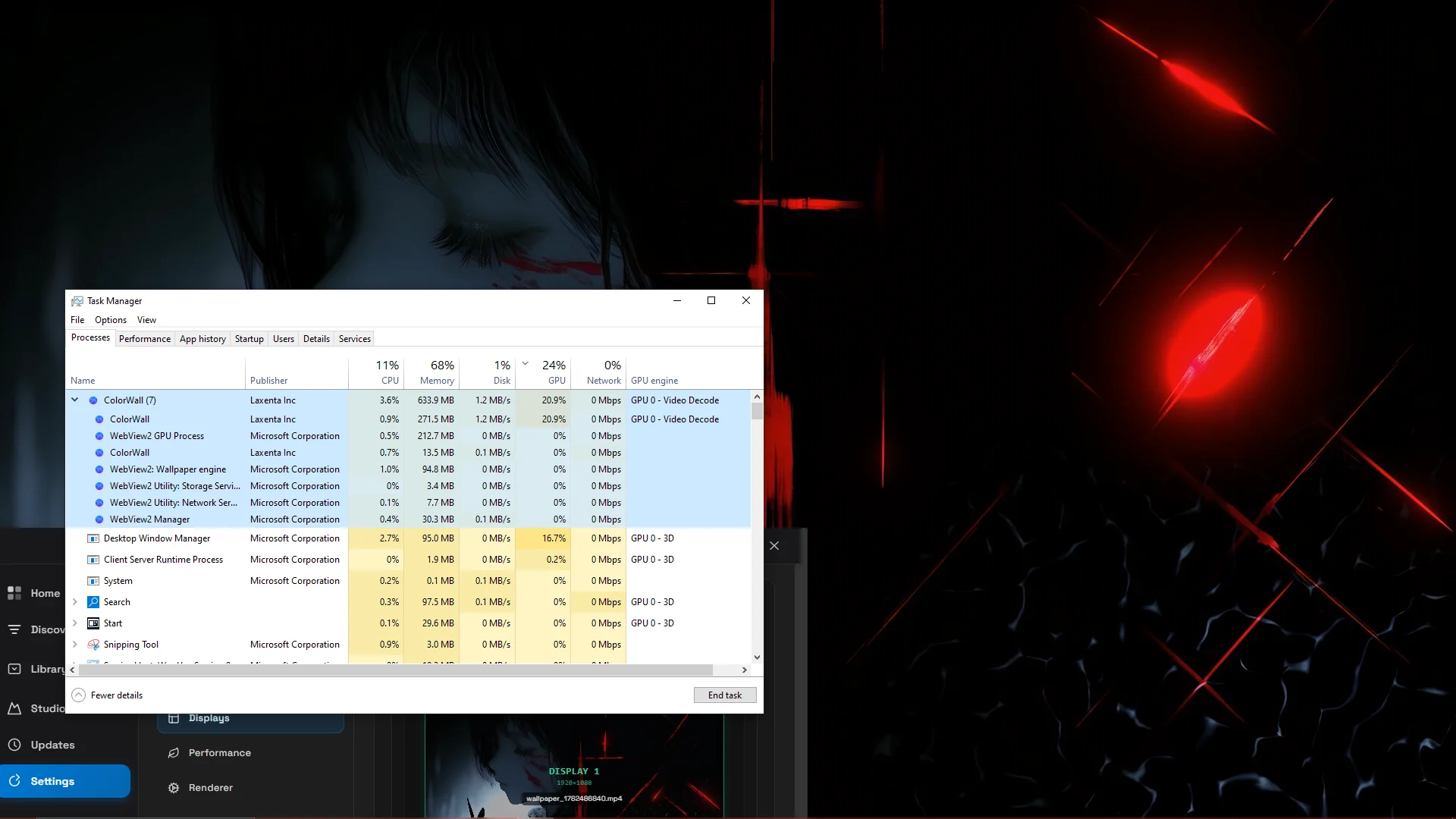Screen dimensions: 1456x819
Task: Collapse the ColorWall (7) process group
Action: (x=74, y=400)
